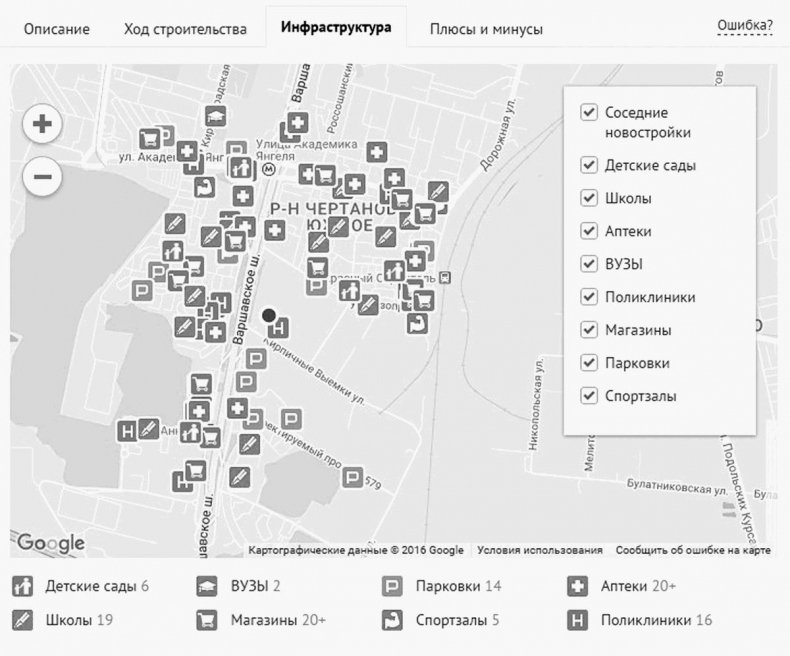The width and height of the screenshot is (790, 656).
Task: Hide Парковки markers via checkbox
Action: (x=588, y=363)
